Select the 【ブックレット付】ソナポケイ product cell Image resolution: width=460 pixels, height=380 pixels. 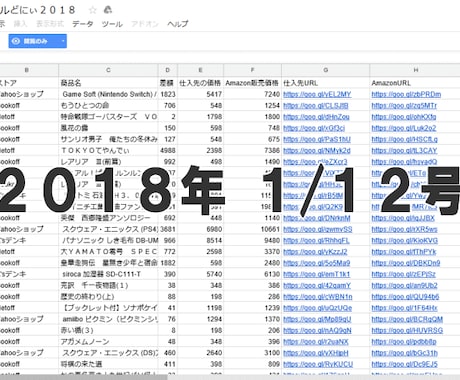108,308
